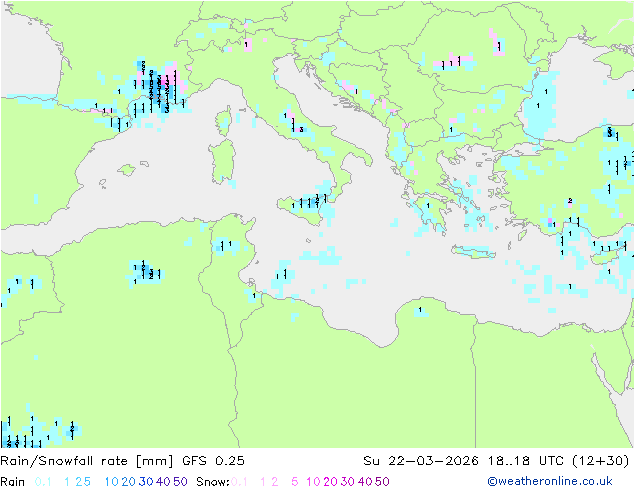Select the Rain 1 legend value

click(x=67, y=482)
